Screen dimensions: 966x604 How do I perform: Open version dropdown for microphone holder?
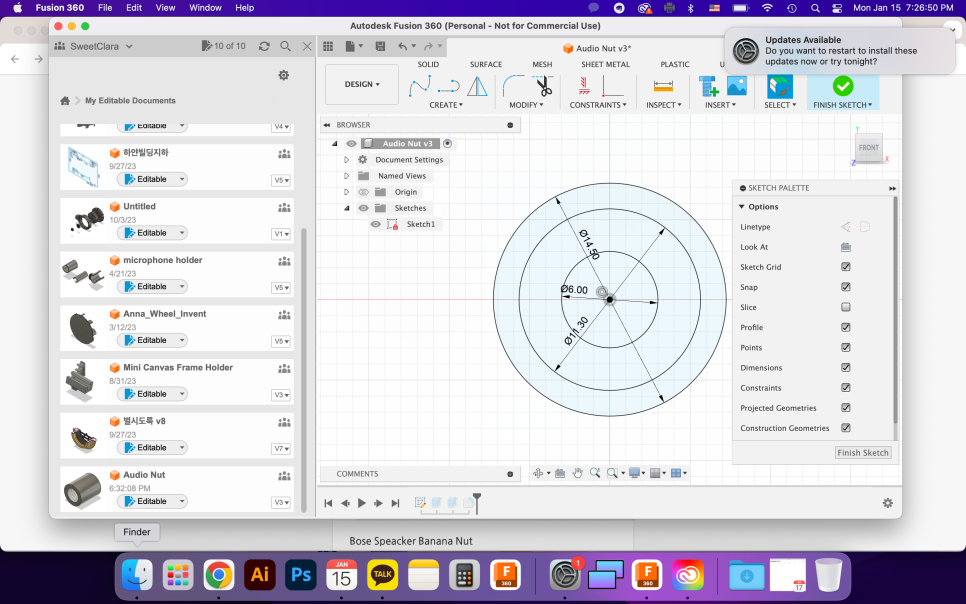[x=281, y=287]
